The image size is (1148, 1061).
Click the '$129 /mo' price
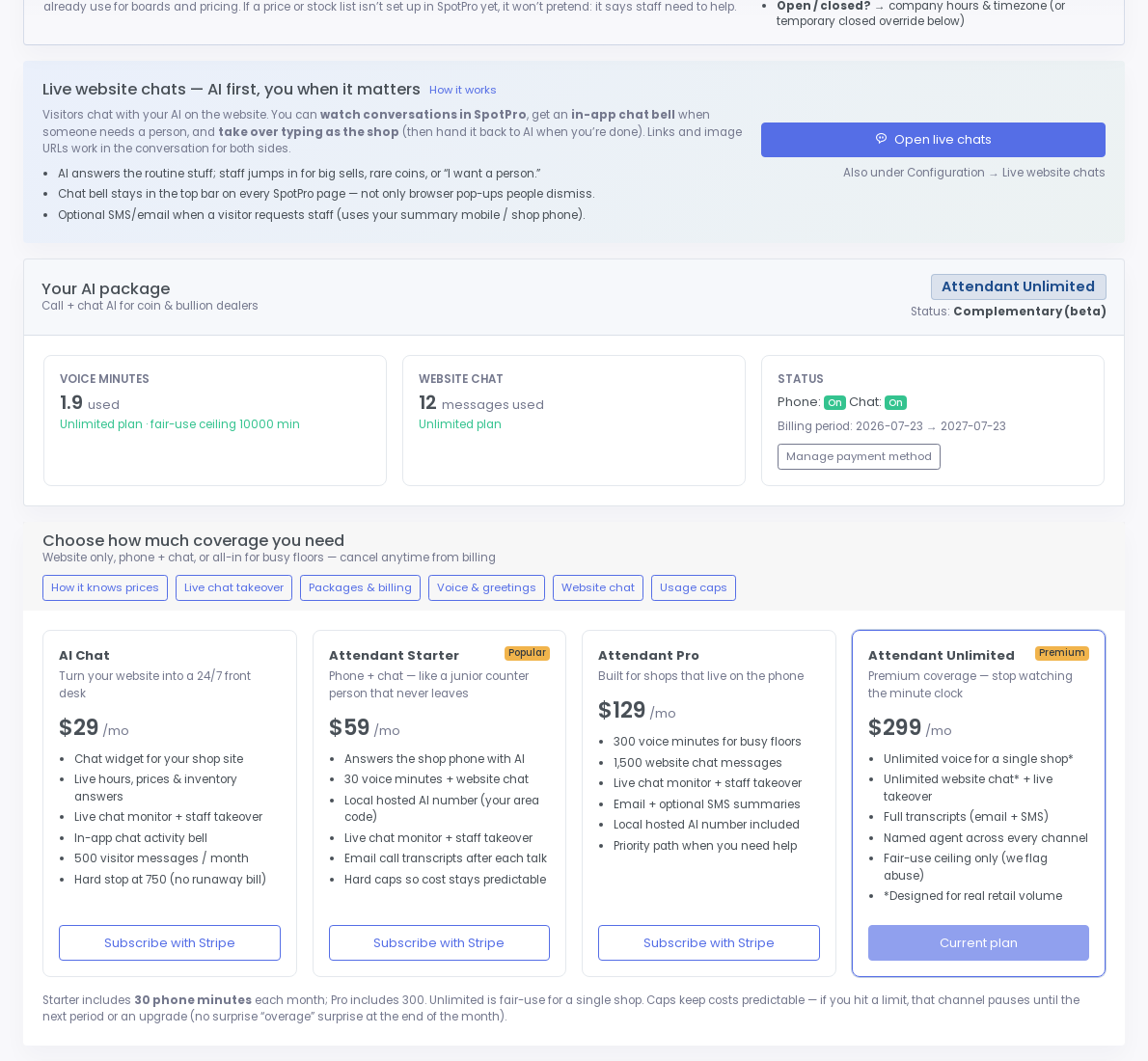point(637,710)
